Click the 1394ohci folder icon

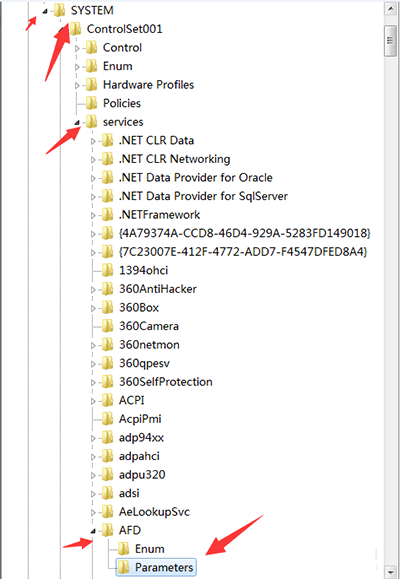click(x=107, y=270)
